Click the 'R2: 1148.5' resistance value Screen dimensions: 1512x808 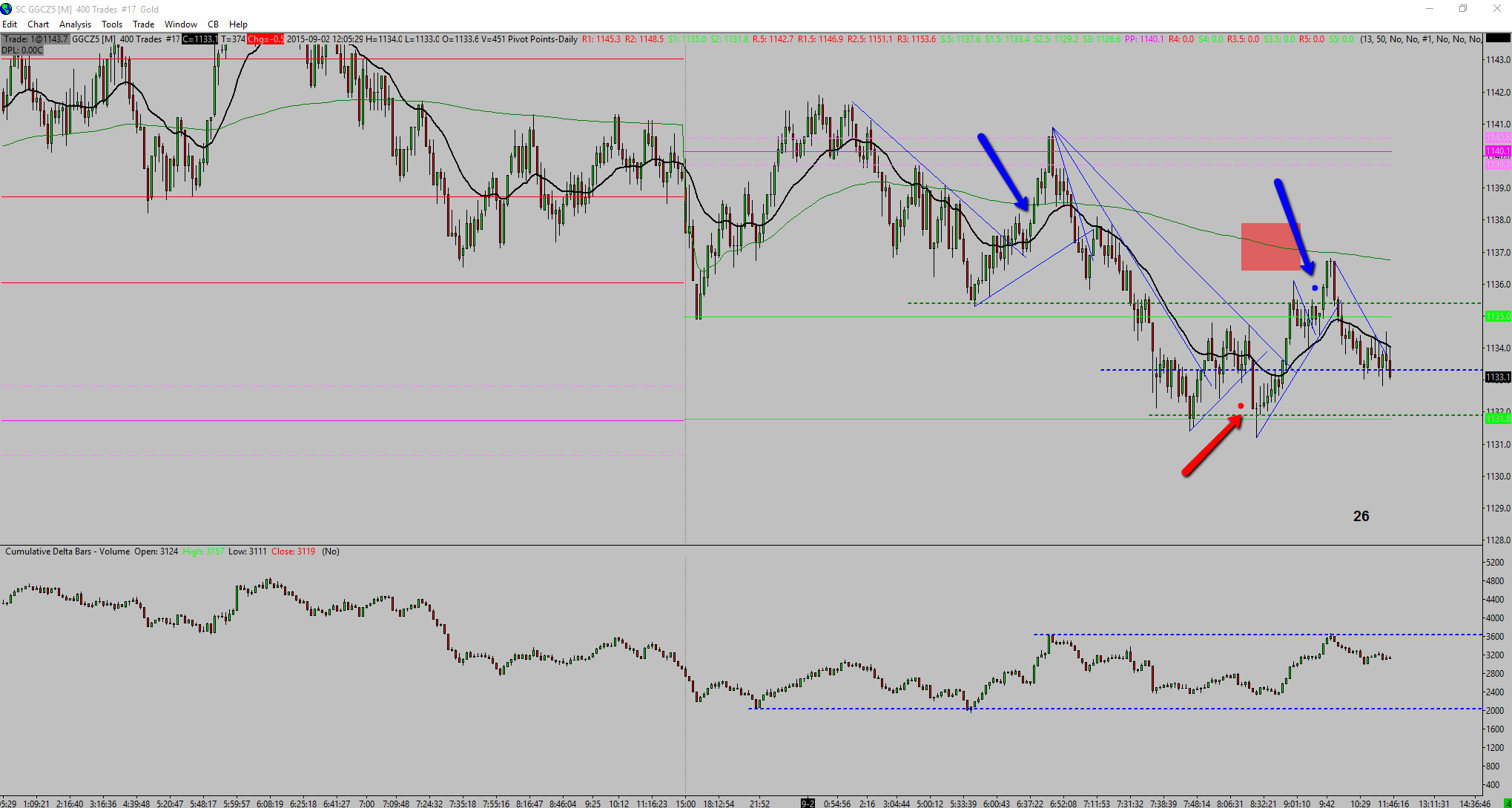point(644,39)
